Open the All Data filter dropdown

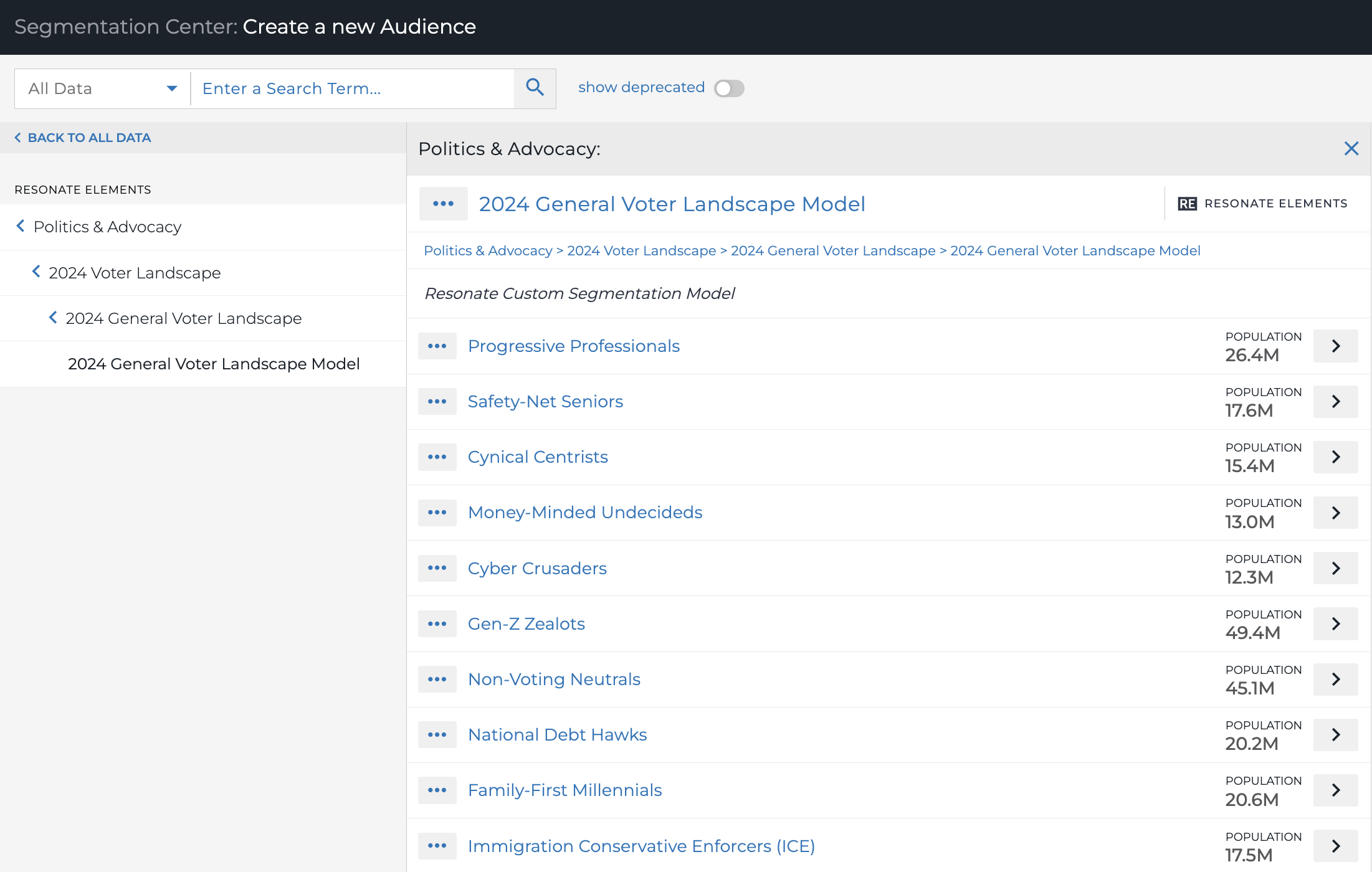[x=103, y=88]
